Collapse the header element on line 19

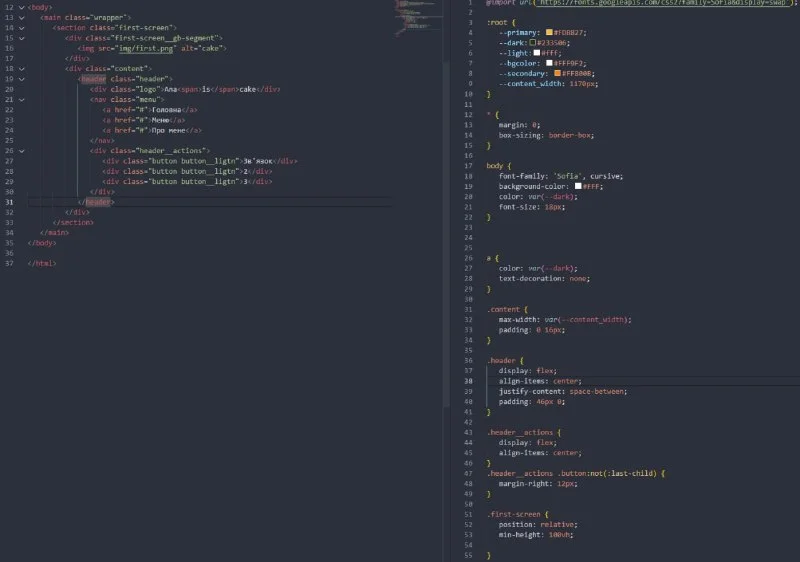point(22,78)
